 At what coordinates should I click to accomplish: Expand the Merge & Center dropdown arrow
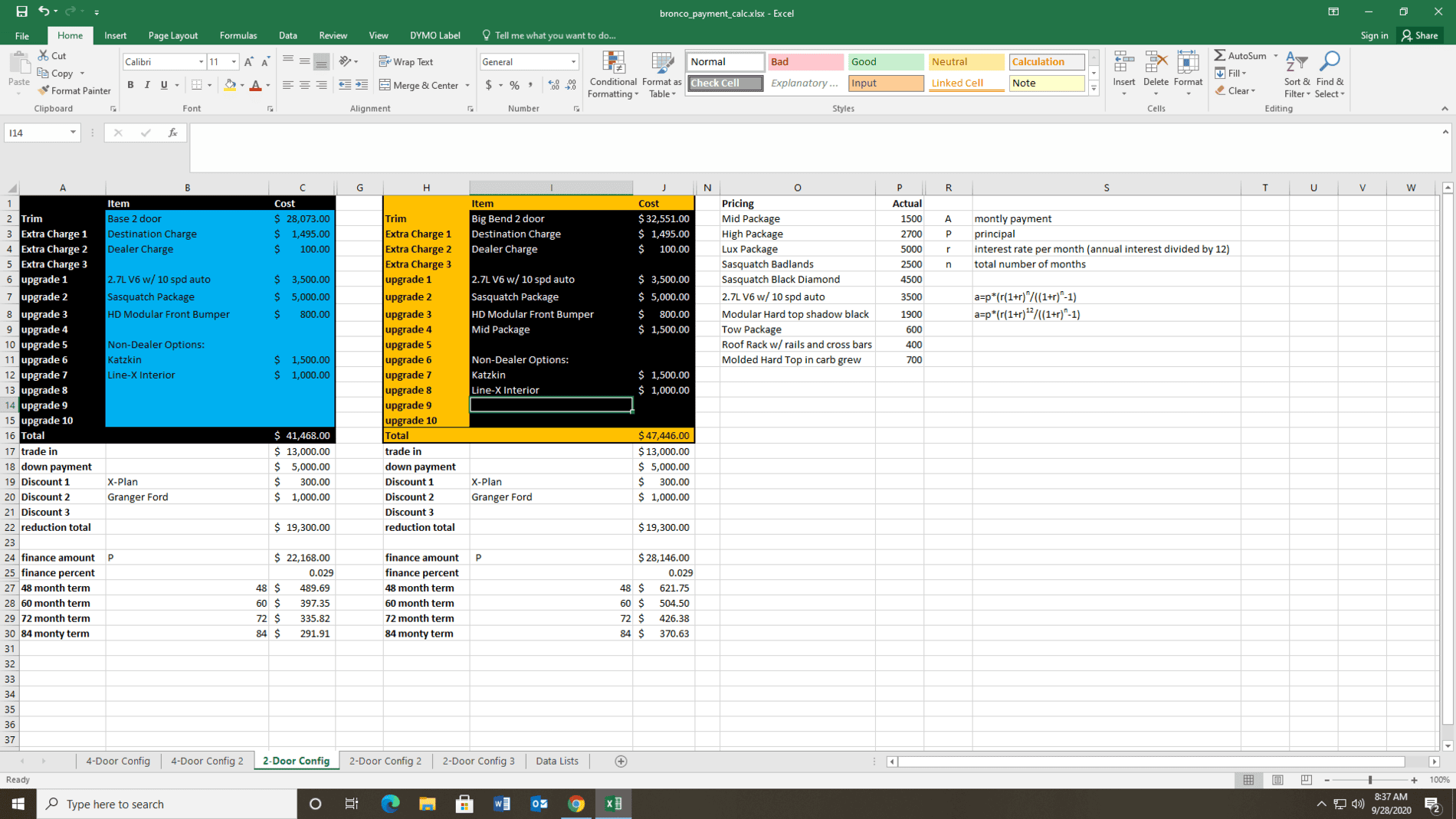click(467, 85)
